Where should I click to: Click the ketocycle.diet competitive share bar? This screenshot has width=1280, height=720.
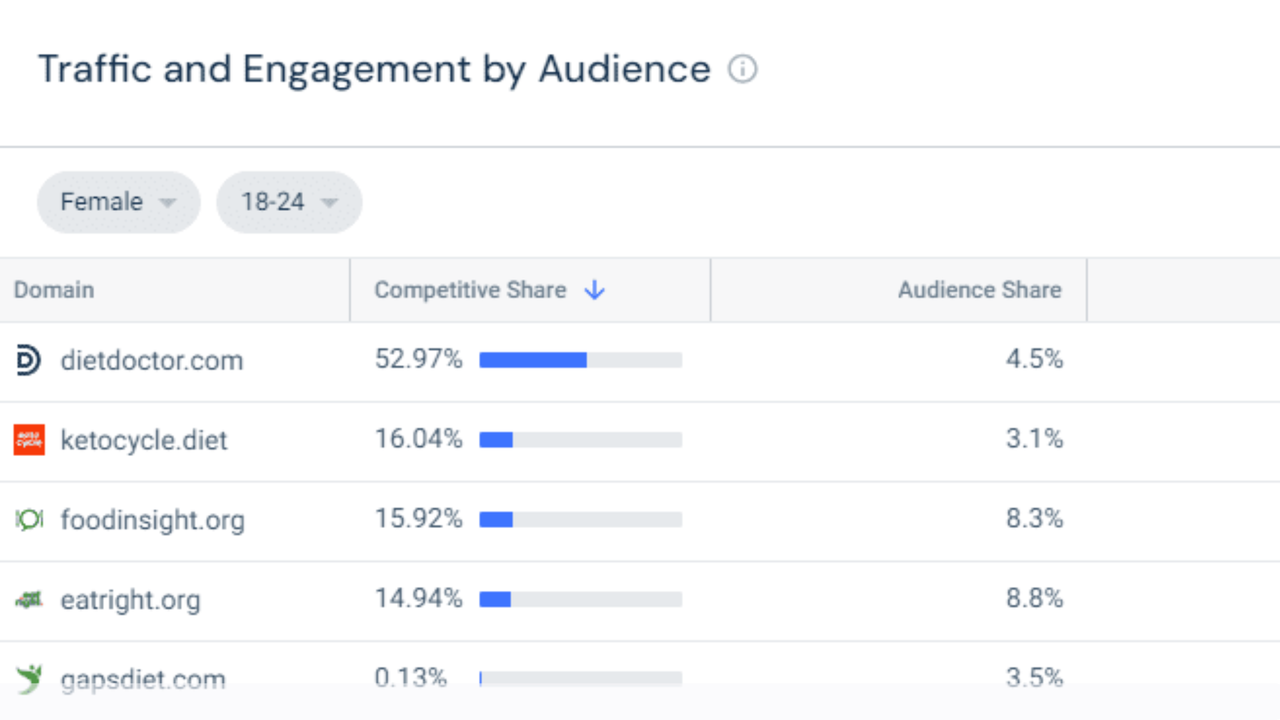pos(581,440)
